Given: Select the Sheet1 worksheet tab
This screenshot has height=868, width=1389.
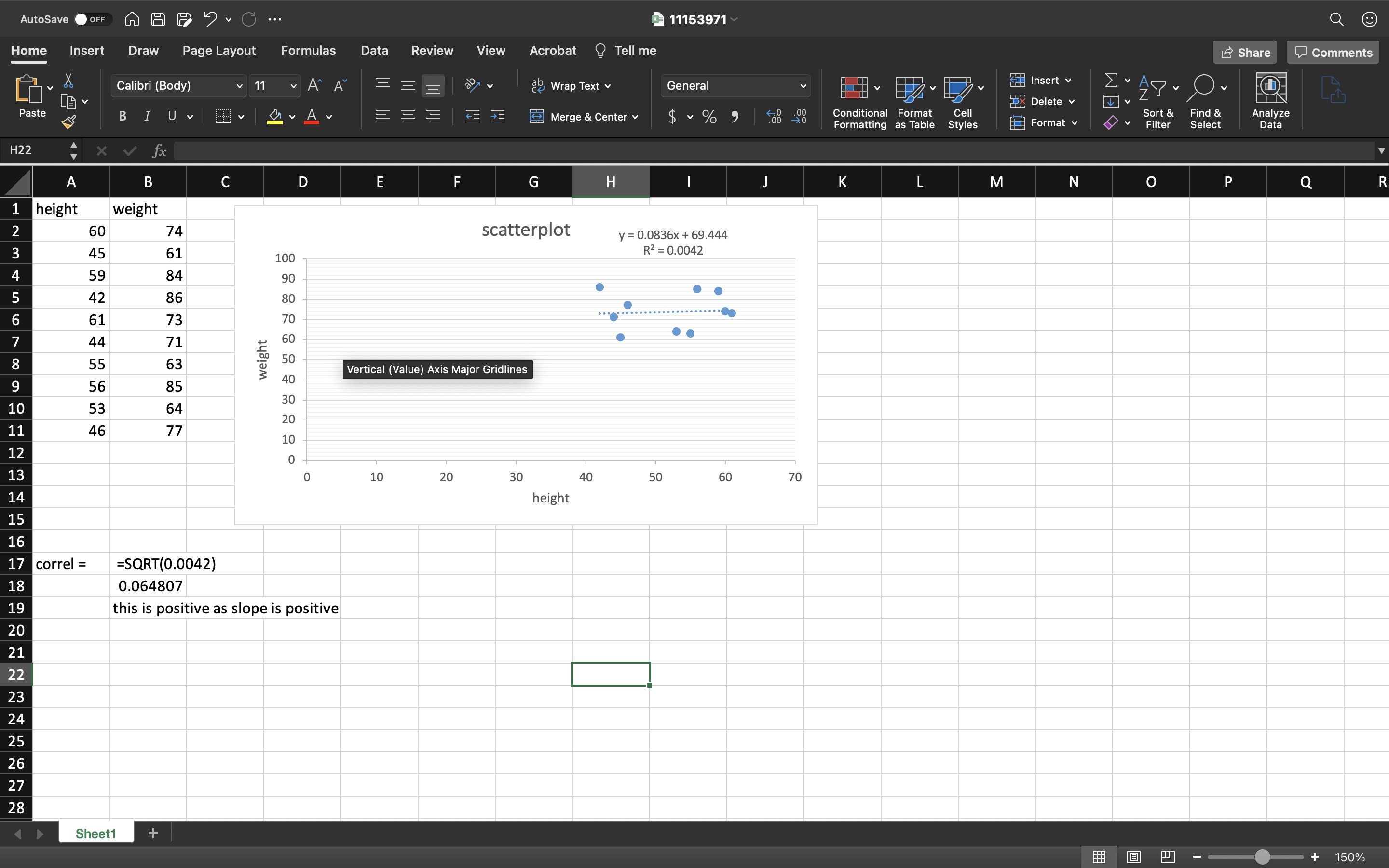Looking at the screenshot, I should click(x=95, y=833).
